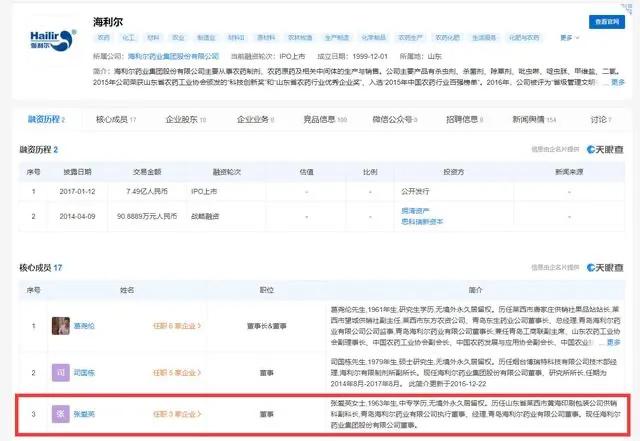Click the 2017-01-12 disclosure date cell

77,191
